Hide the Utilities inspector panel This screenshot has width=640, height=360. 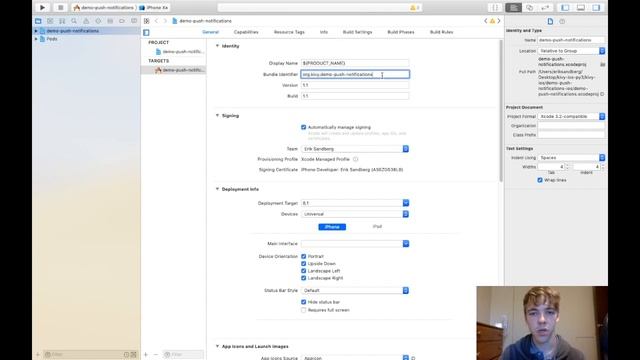click(596, 7)
